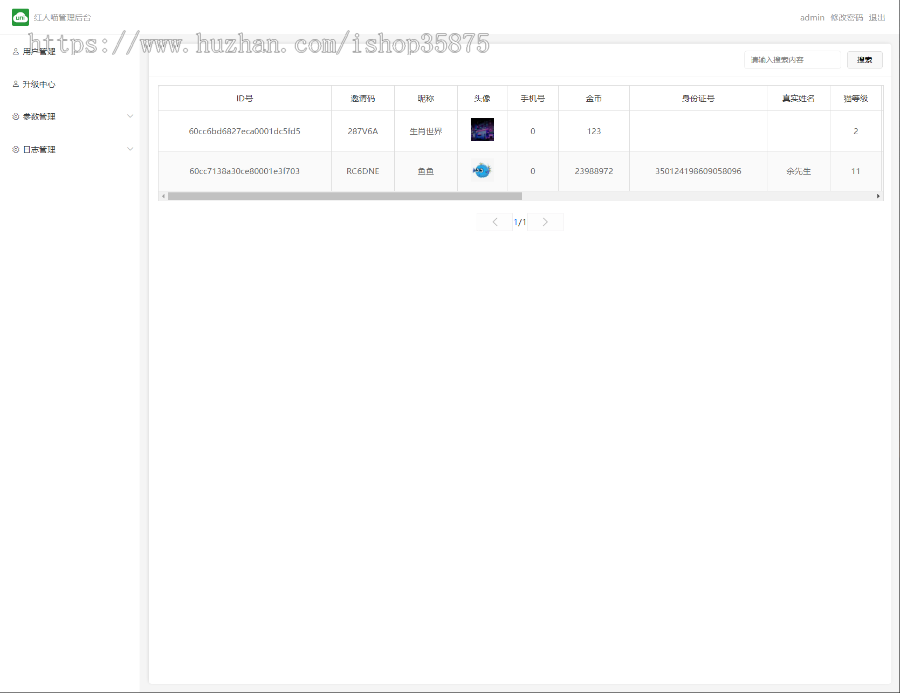Click cat level value 2
This screenshot has width=900, height=693.
click(855, 131)
